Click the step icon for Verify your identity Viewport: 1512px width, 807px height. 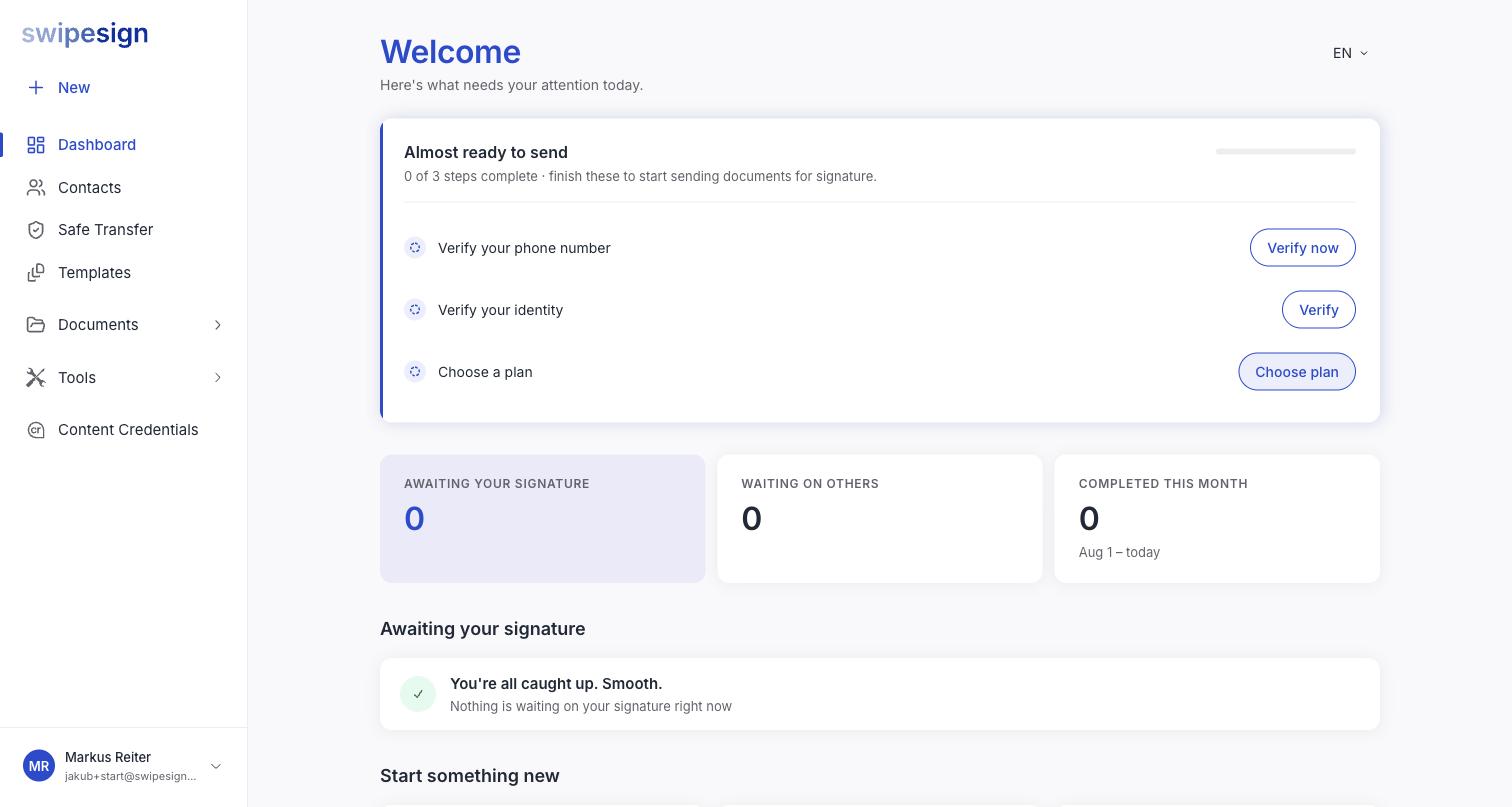(415, 310)
